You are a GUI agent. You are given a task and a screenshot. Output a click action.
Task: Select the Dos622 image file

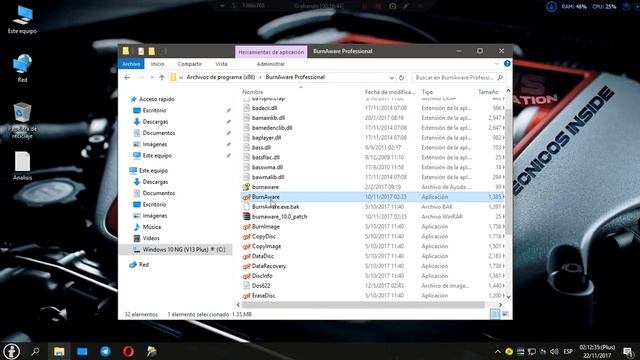click(261, 286)
